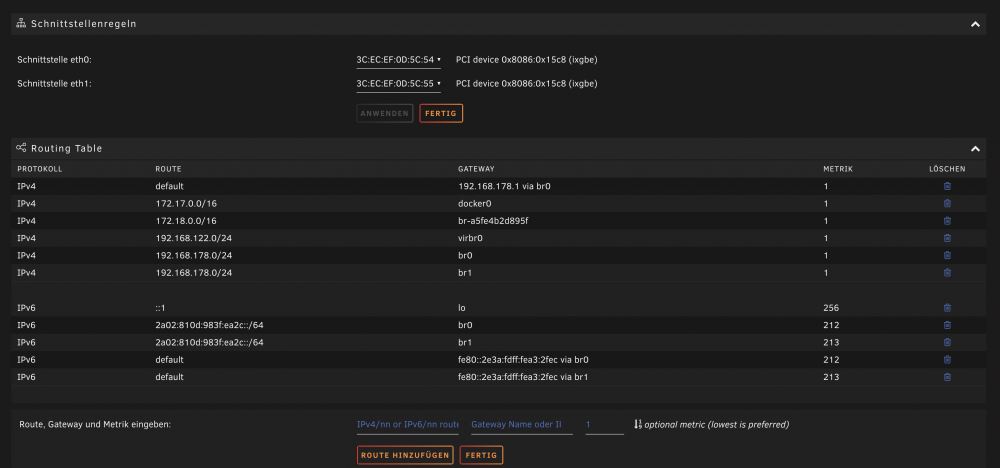The image size is (1000, 468).
Task: Click the Löschen column header
Action: tap(947, 169)
